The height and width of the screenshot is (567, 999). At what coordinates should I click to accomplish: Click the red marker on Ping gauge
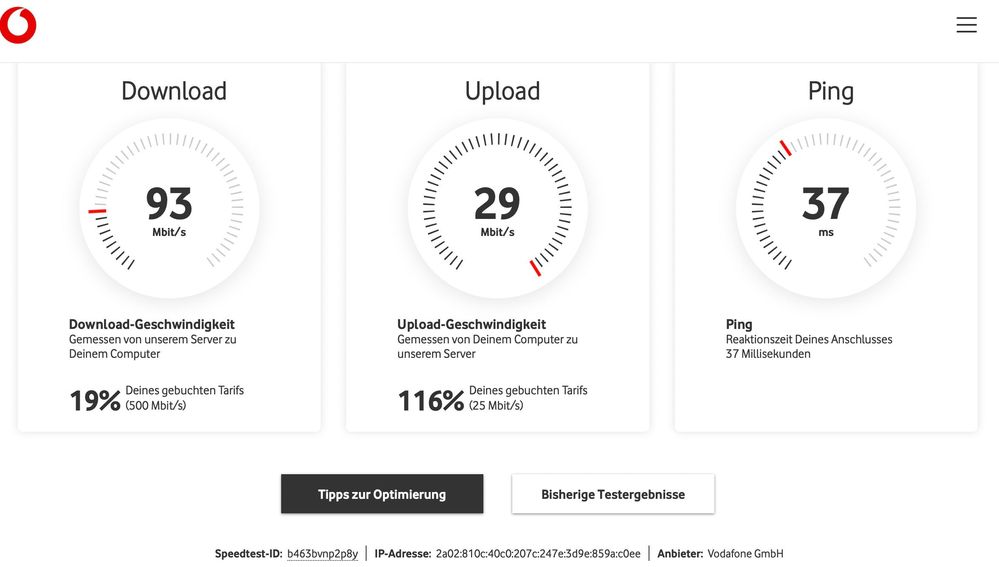(786, 148)
